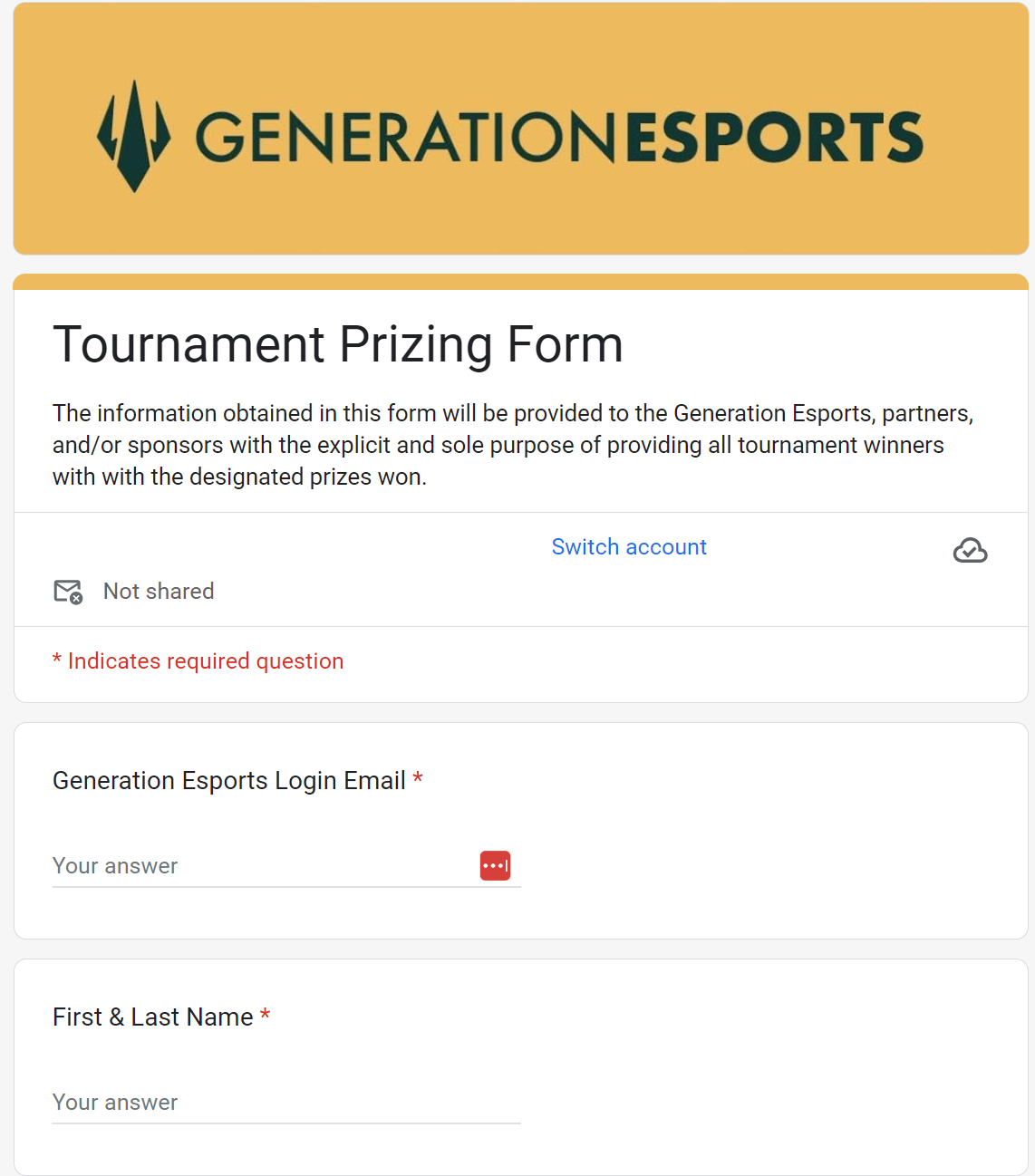Image resolution: width=1035 pixels, height=1176 pixels.
Task: Click the Generation Esports diamond logo icon
Action: tap(134, 136)
